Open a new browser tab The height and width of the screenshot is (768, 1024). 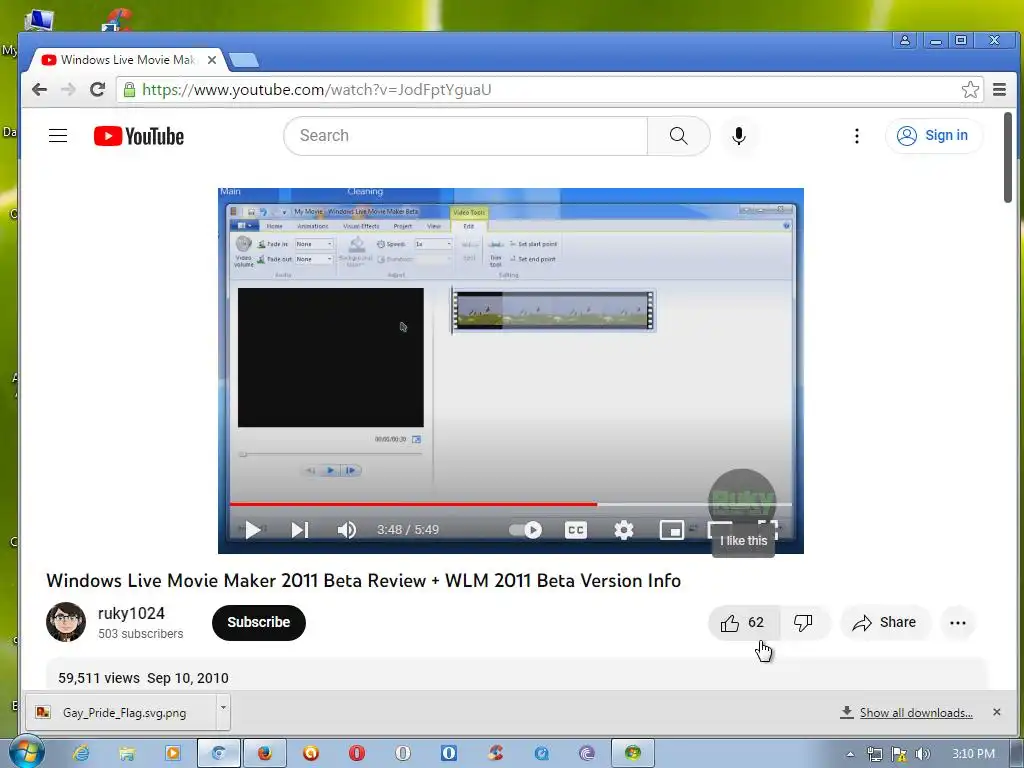tap(244, 60)
